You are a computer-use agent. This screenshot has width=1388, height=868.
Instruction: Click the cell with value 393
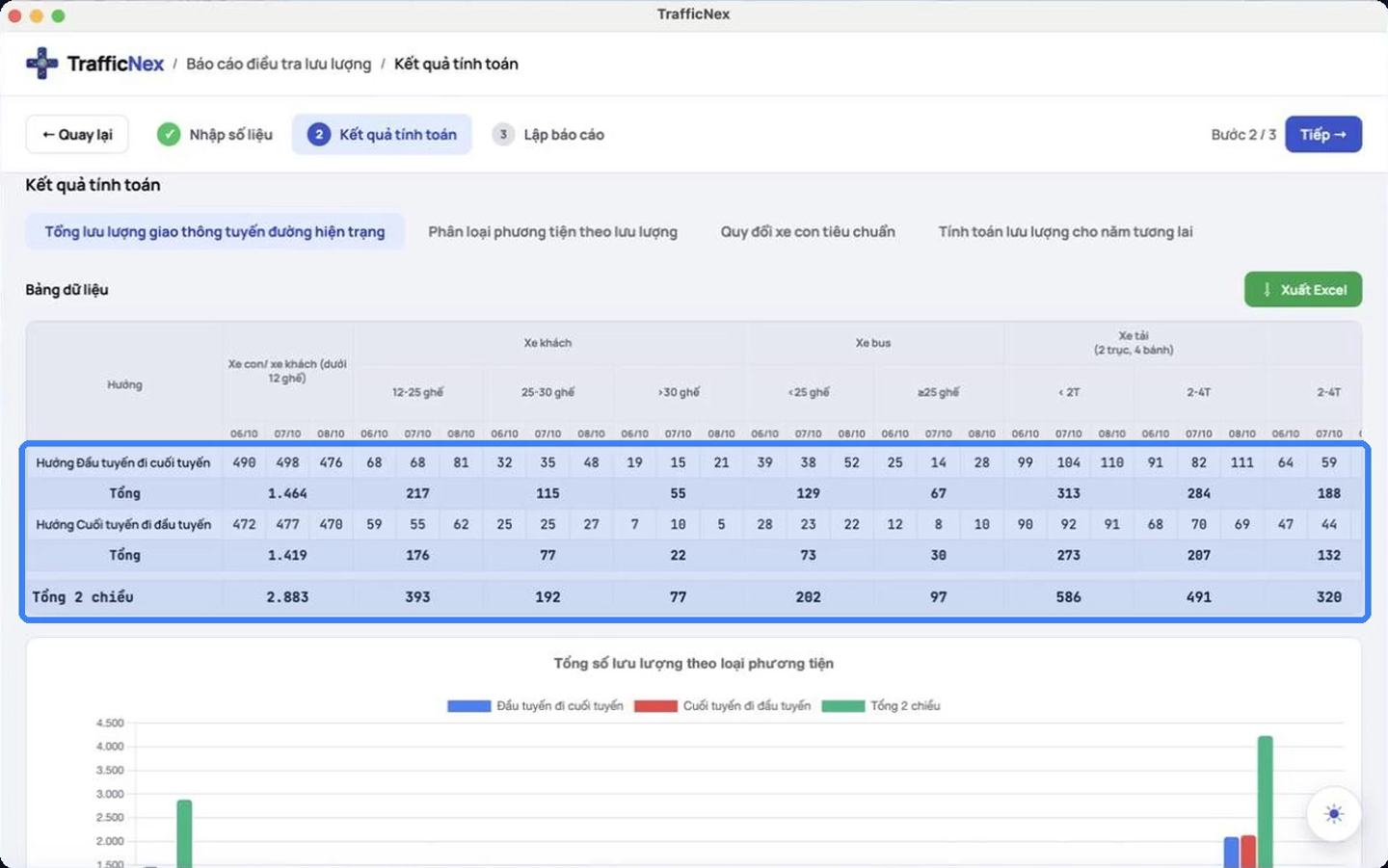(x=417, y=597)
